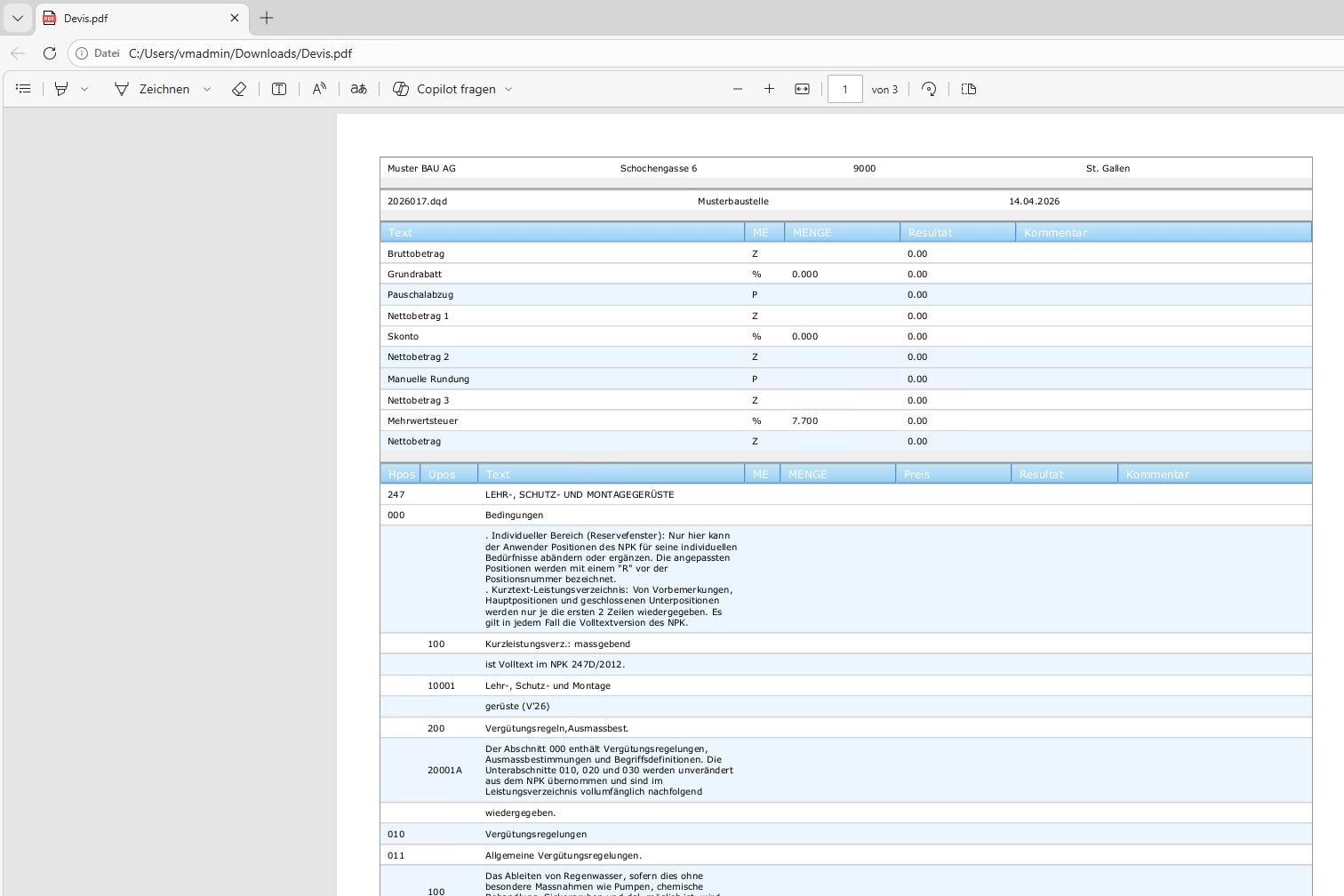The height and width of the screenshot is (896, 1344).
Task: Click Copilot fragen button
Action: click(x=444, y=89)
